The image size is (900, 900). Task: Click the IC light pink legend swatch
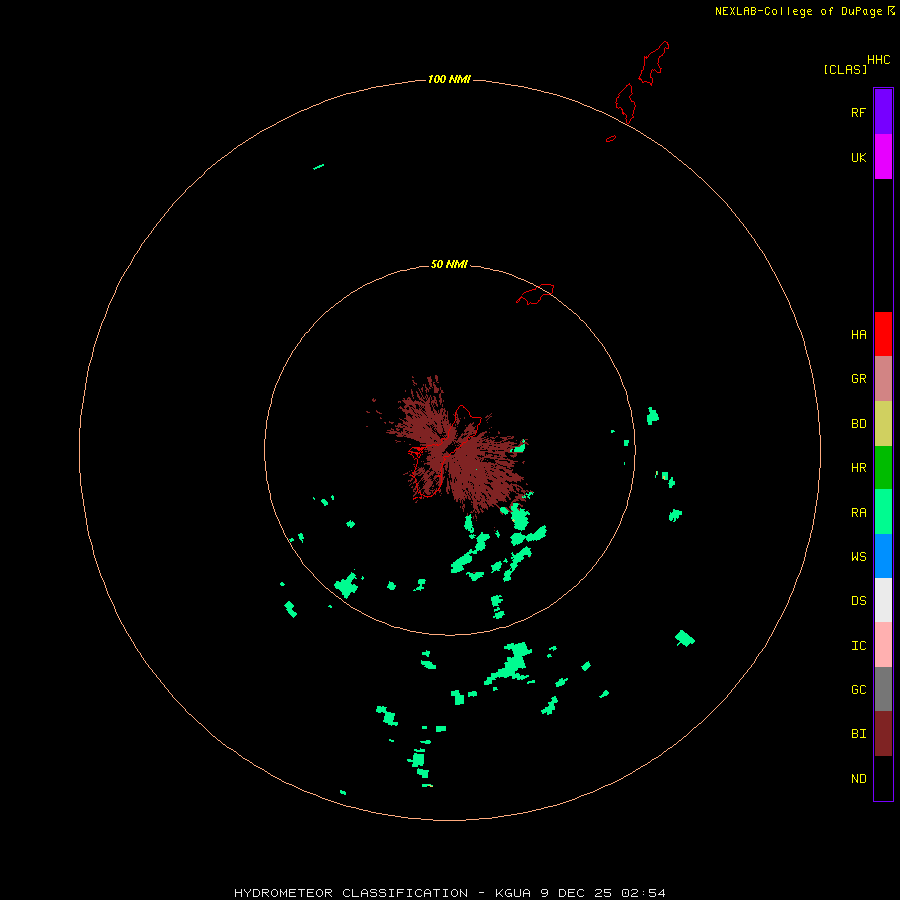coord(883,645)
